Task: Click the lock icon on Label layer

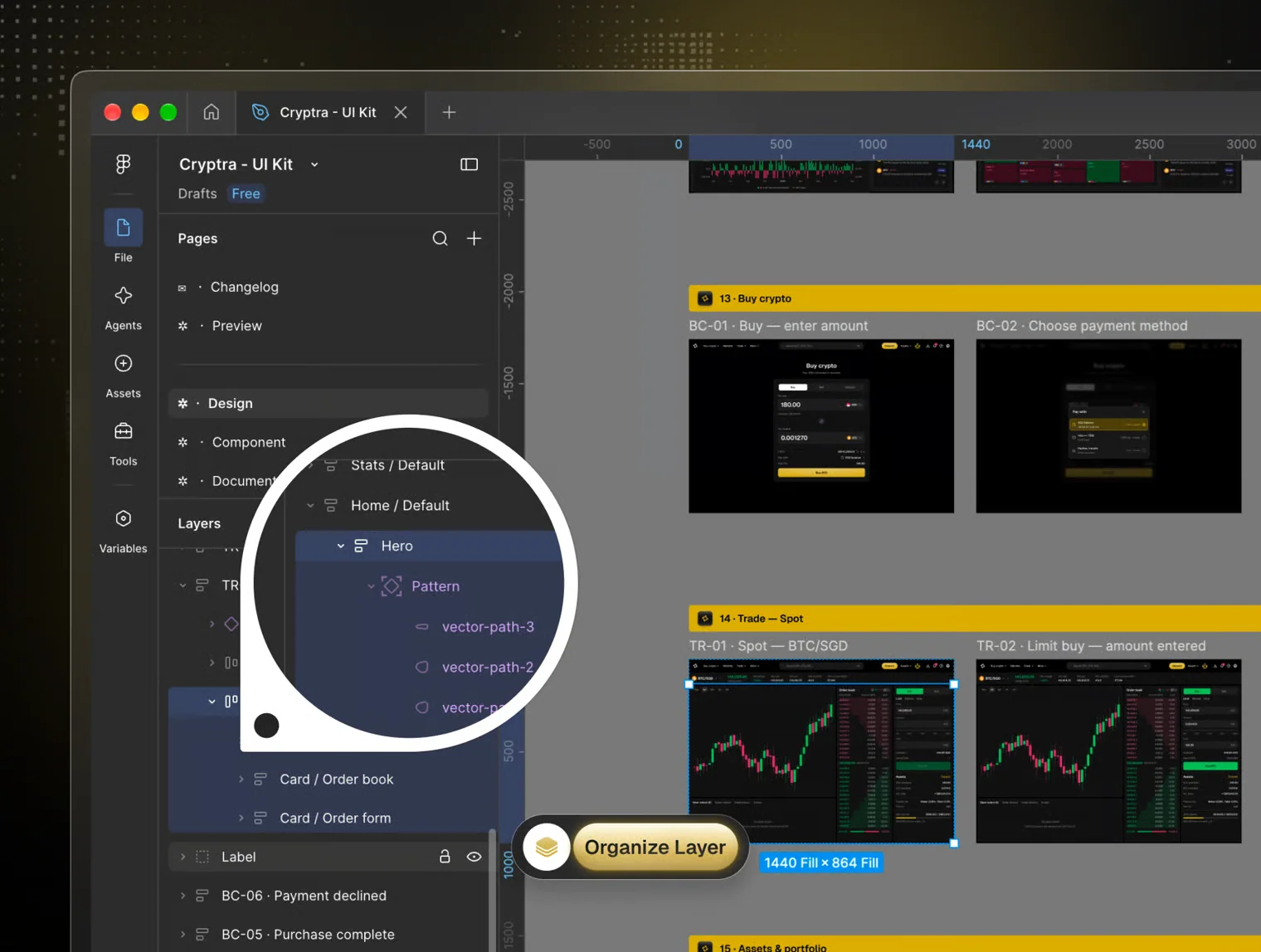Action: pyautogui.click(x=445, y=857)
